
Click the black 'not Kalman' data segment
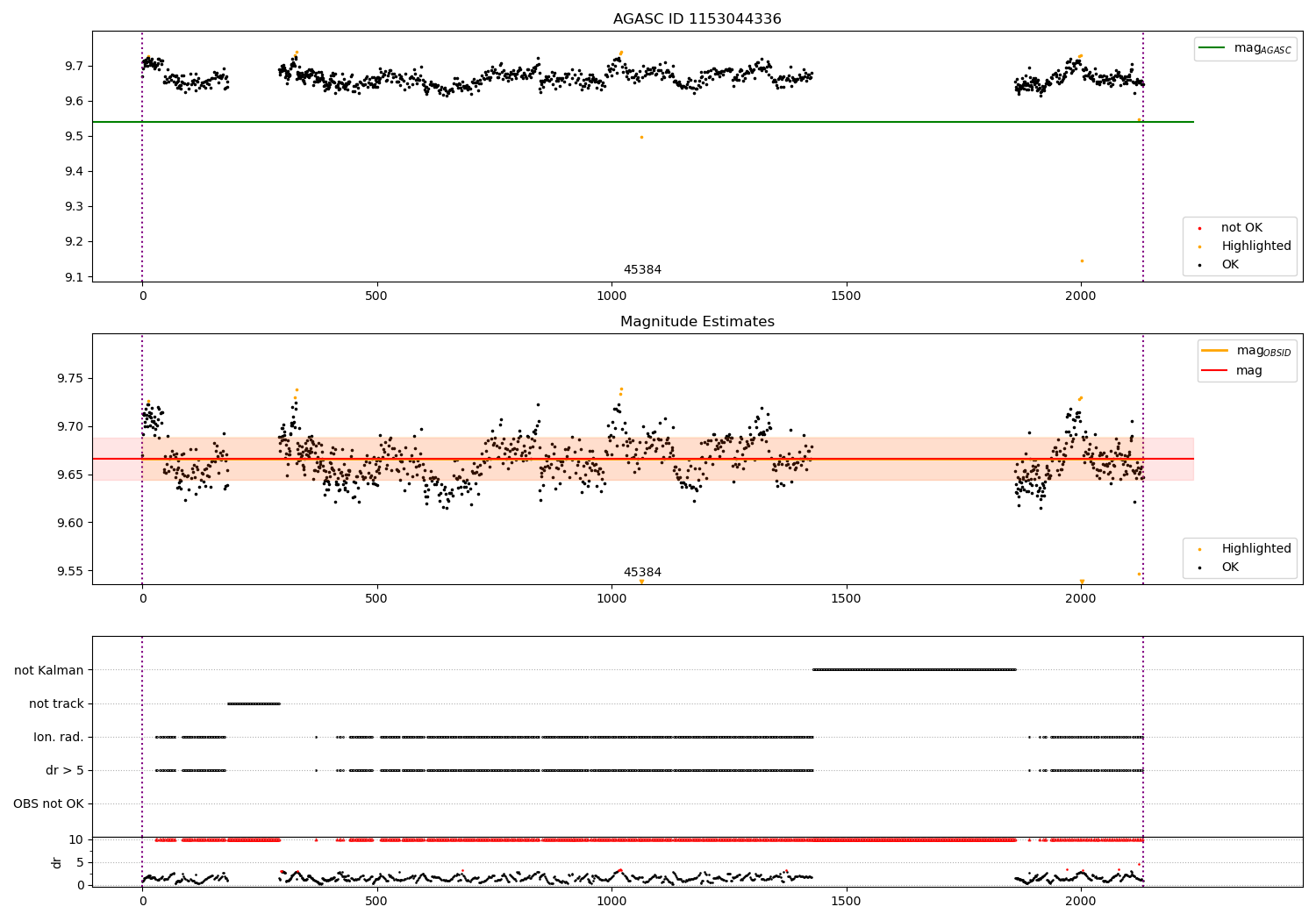(x=914, y=670)
